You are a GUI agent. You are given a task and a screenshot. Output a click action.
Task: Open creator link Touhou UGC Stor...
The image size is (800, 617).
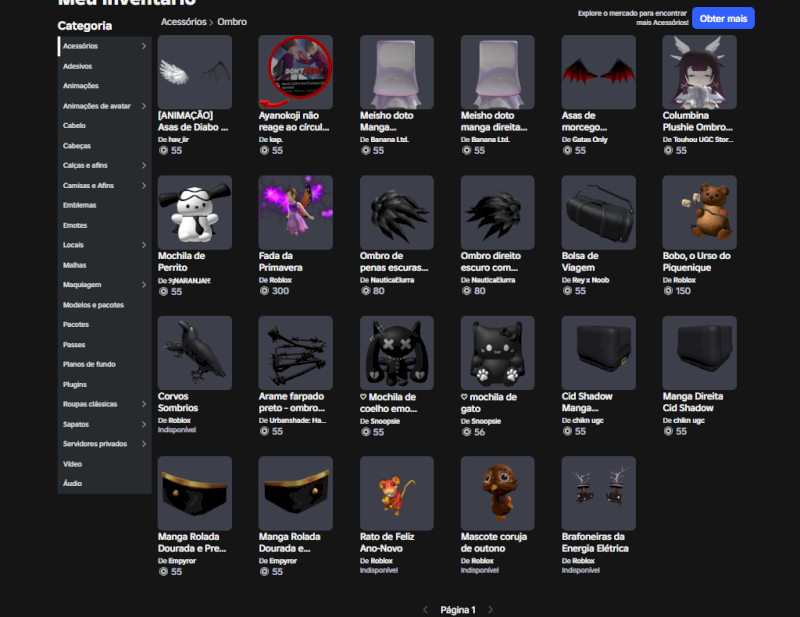703,139
